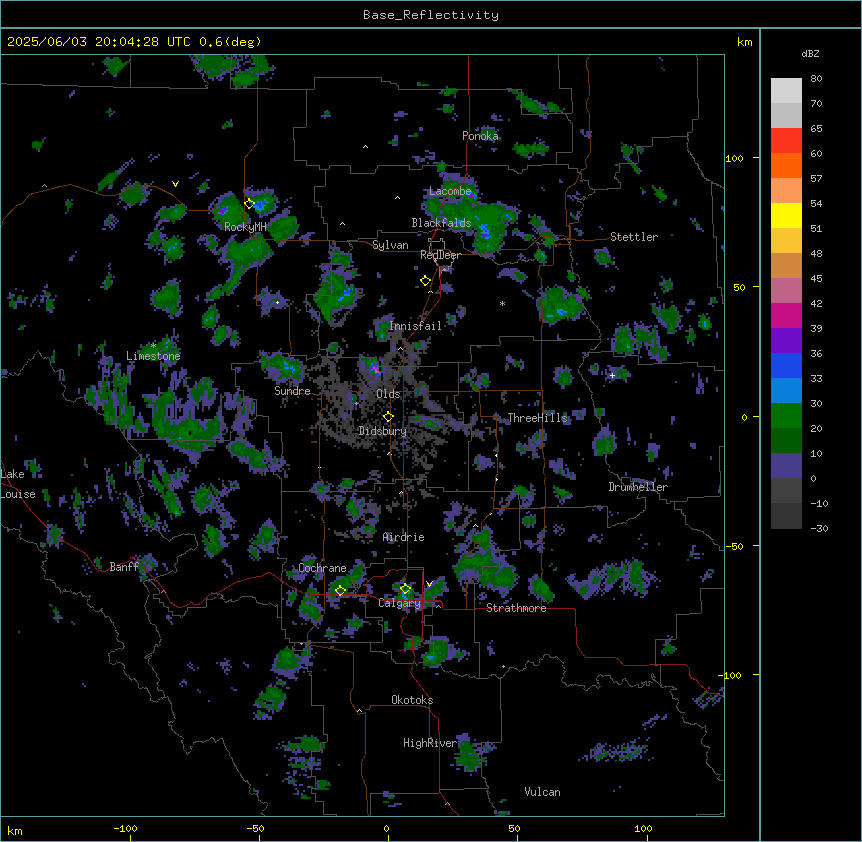Click the Calgary city label

[399, 603]
